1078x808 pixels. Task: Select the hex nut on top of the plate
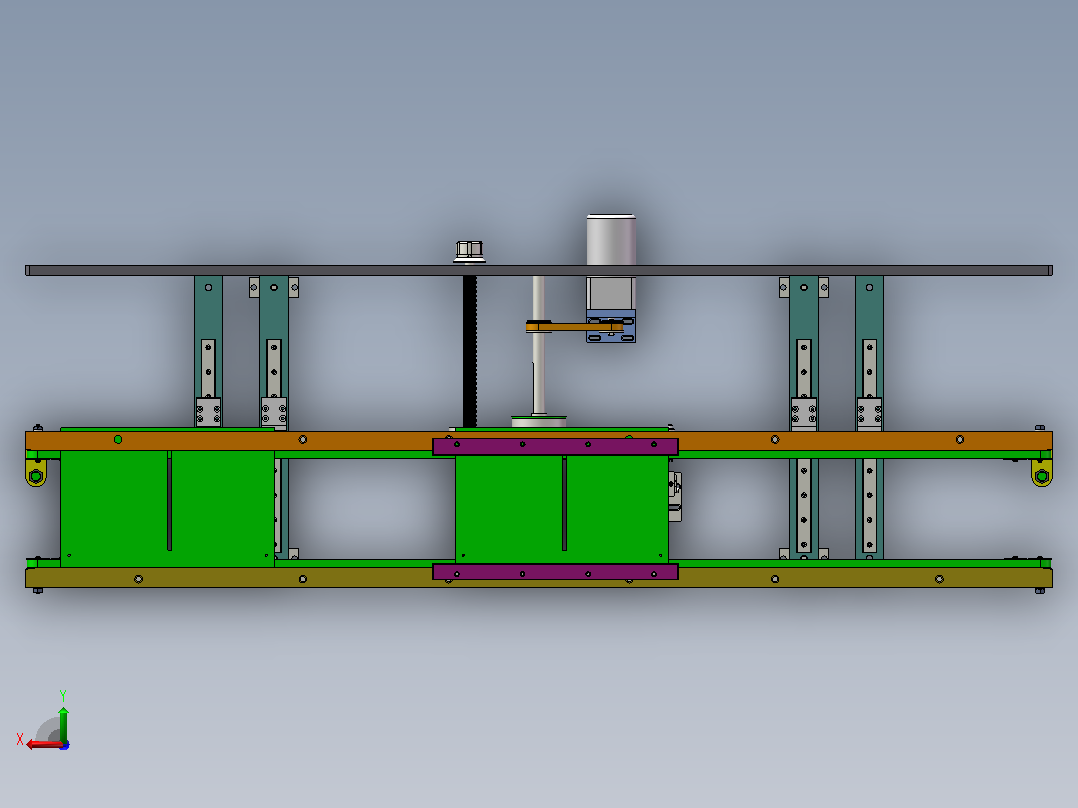coord(470,251)
